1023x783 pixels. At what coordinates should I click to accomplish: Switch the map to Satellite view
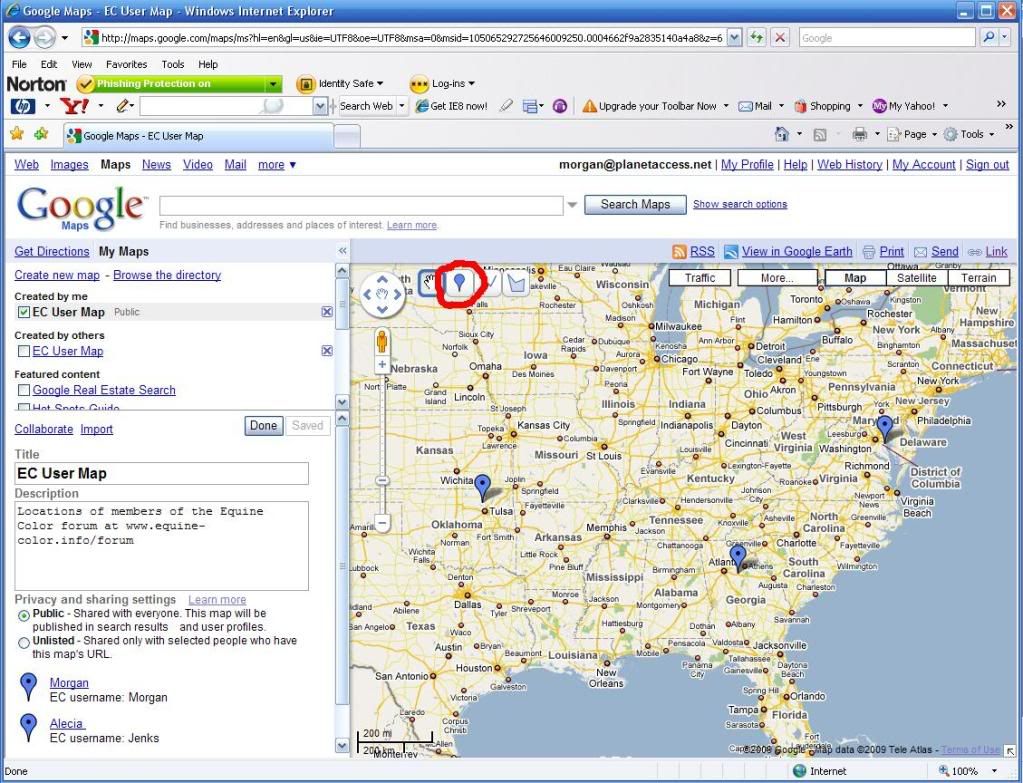coord(917,278)
